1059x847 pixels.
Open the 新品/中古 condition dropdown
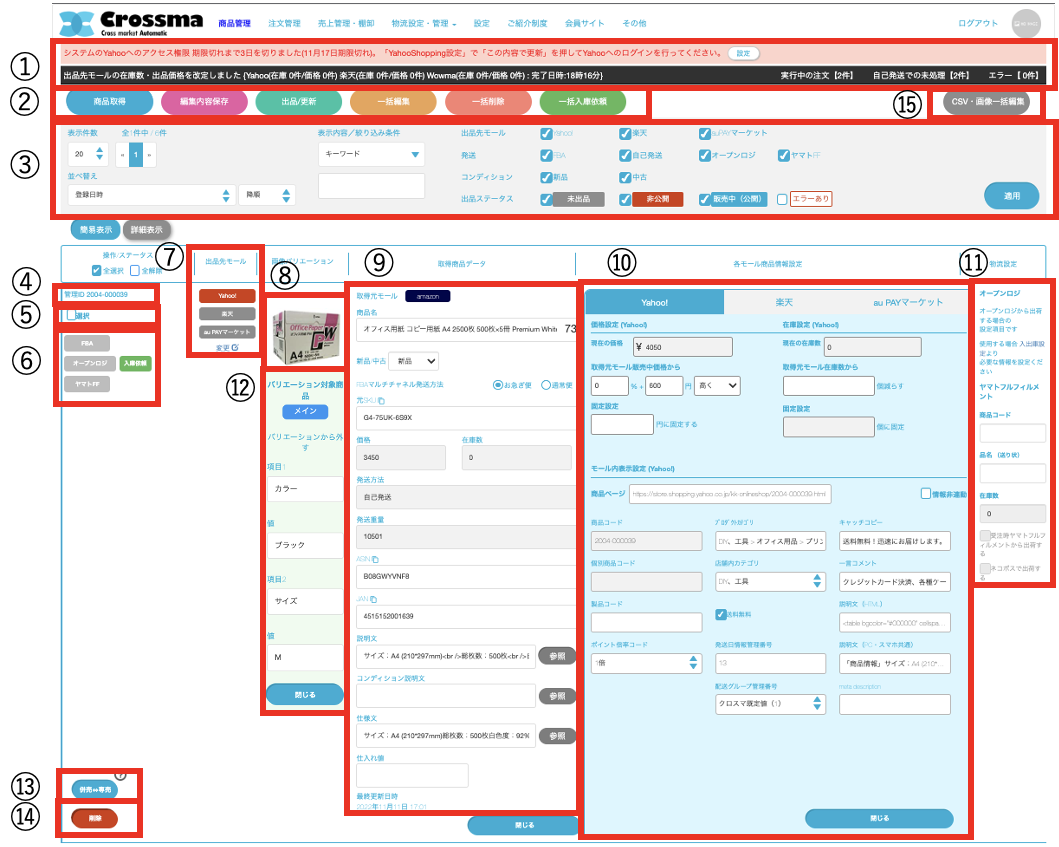pyautogui.click(x=417, y=360)
